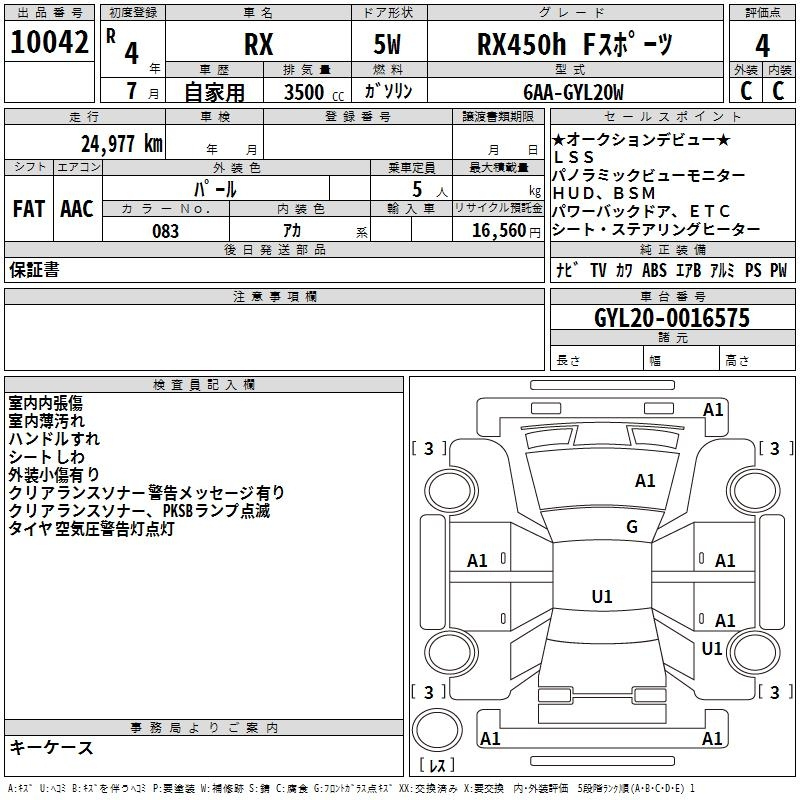Click the front-left tire rating [3]
Viewport: 800px width, 800px height.
pyautogui.click(x=429, y=448)
